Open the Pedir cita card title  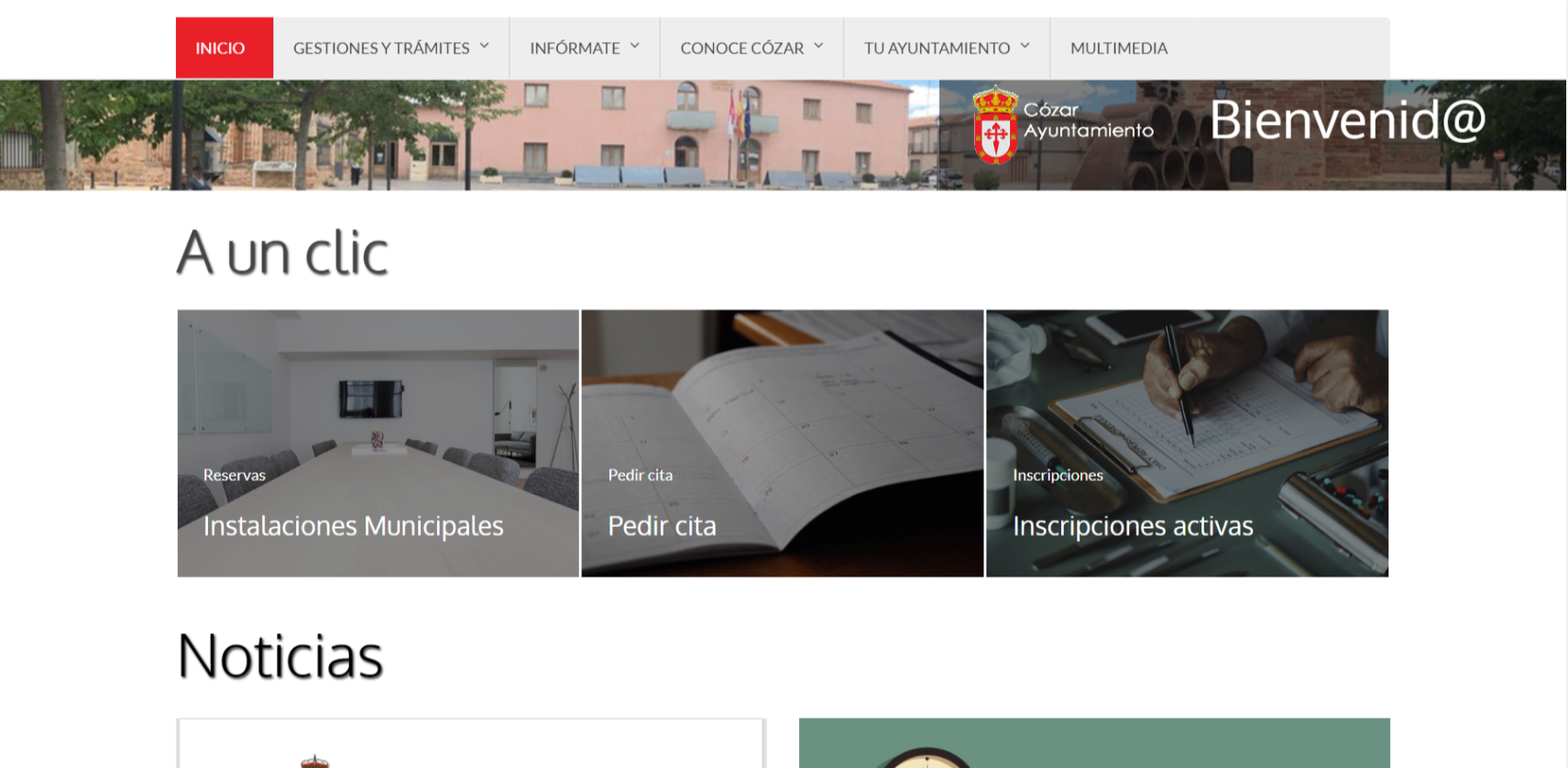[x=662, y=526]
